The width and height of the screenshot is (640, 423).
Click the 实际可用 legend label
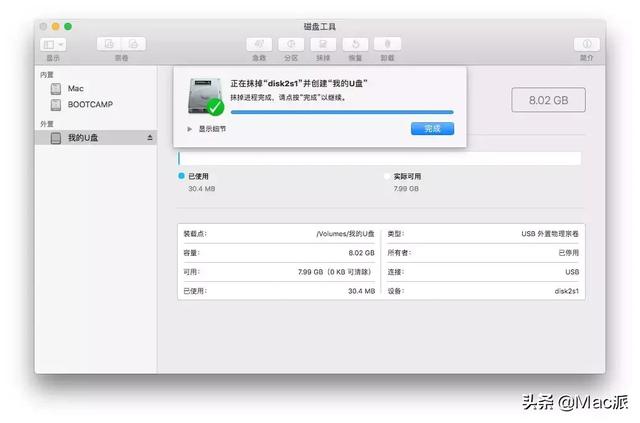click(x=407, y=176)
